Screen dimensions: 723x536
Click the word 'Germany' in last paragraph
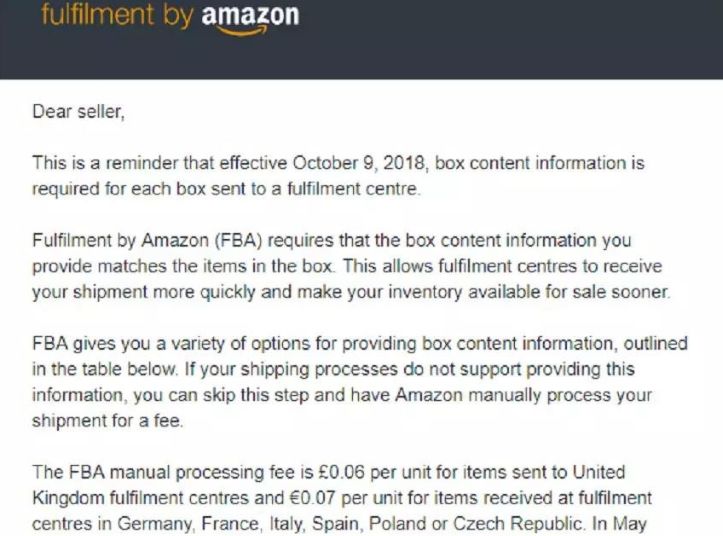[154, 524]
